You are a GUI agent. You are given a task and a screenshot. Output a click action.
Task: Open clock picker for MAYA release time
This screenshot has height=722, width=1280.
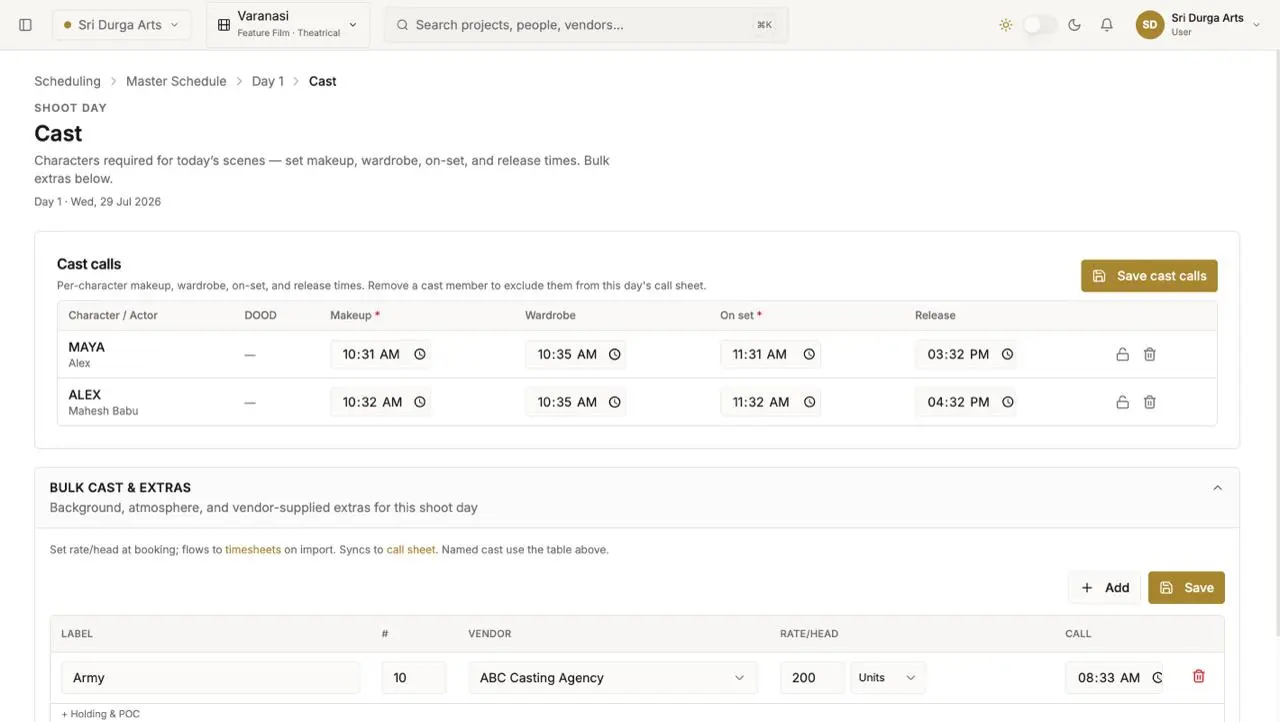1007,354
